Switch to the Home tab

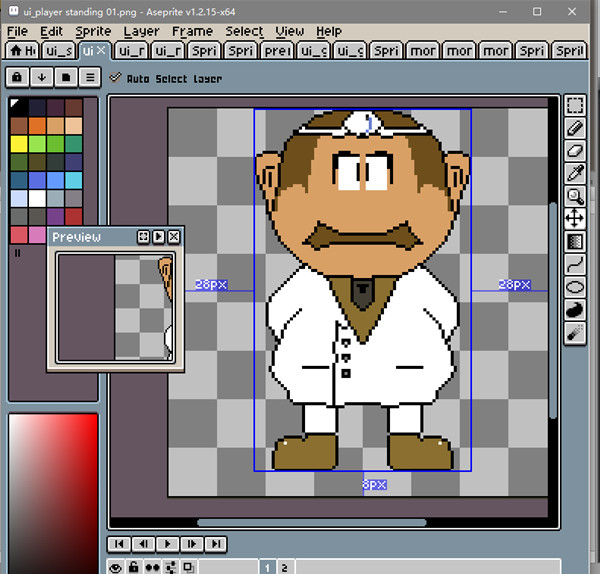tap(22, 50)
